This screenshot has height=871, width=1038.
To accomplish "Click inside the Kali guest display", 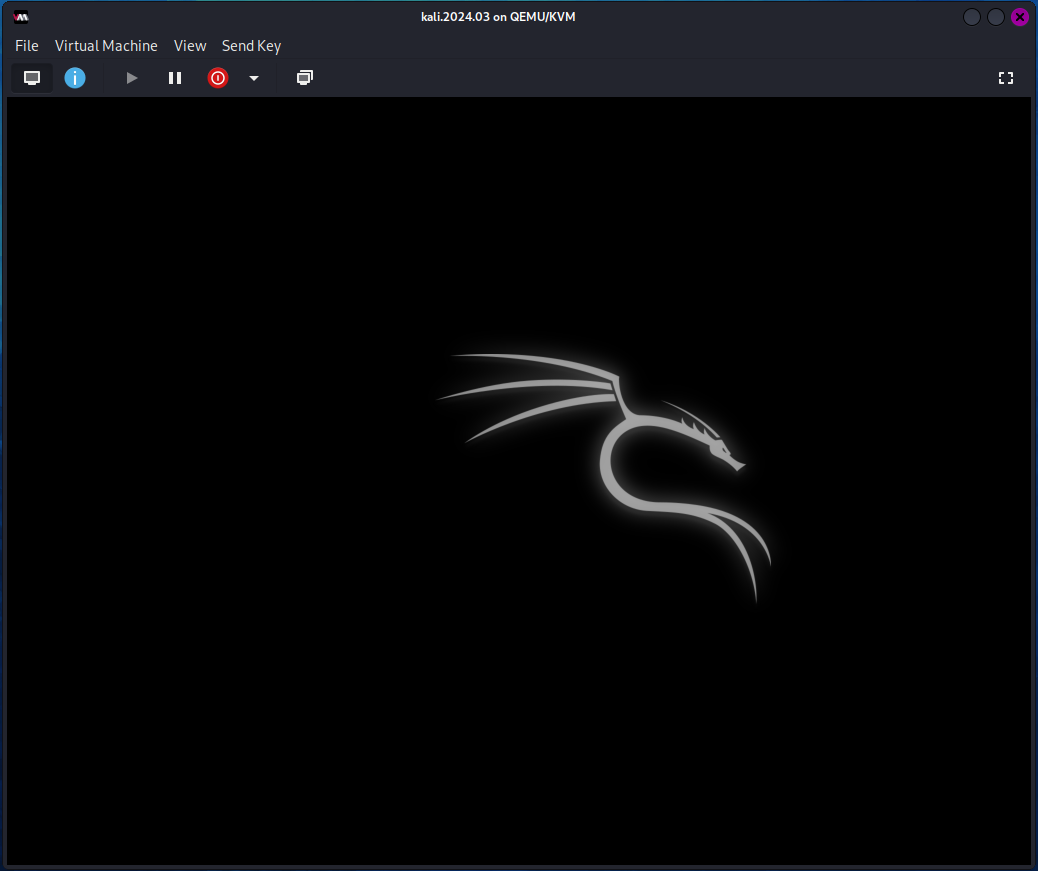I will [519, 481].
